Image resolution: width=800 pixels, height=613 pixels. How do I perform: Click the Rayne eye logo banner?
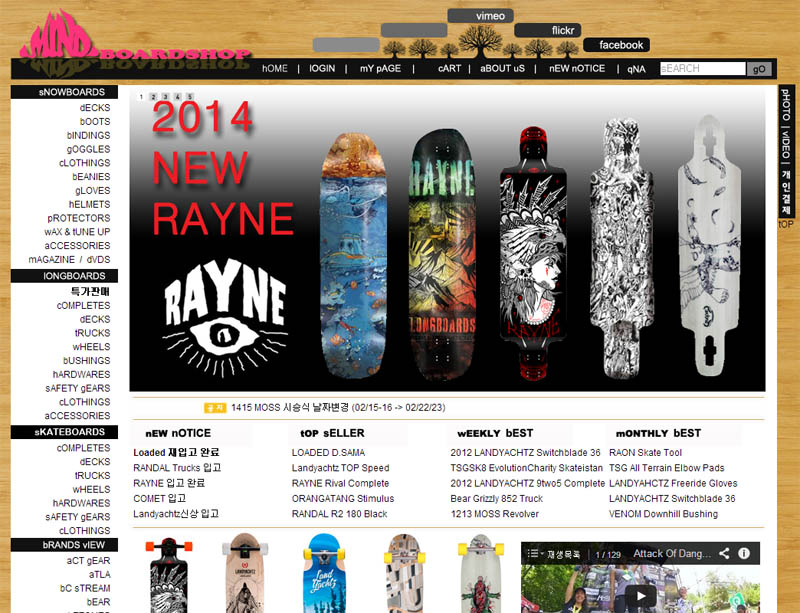point(224,319)
